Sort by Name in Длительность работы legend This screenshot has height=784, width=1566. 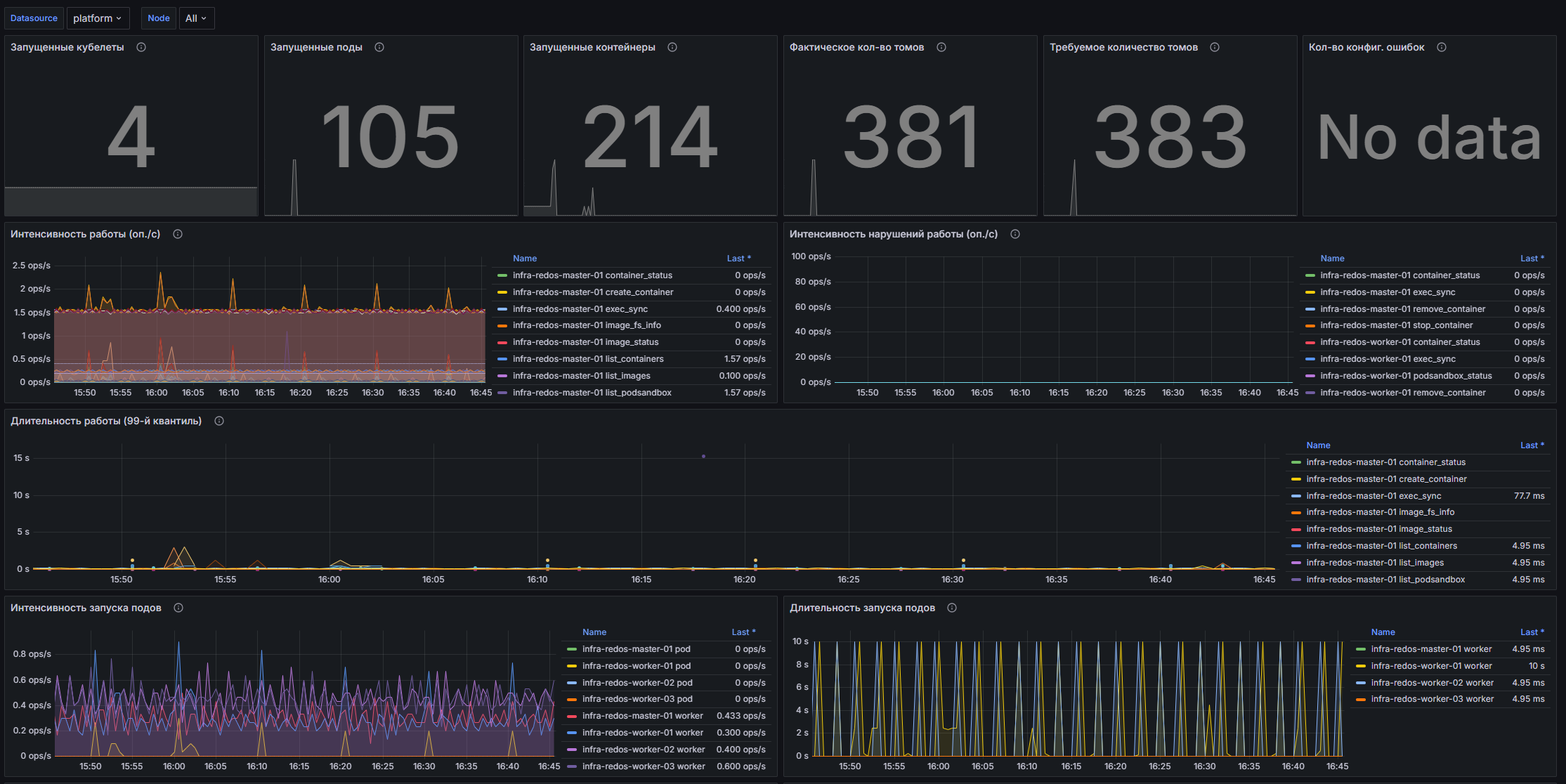coord(1318,445)
